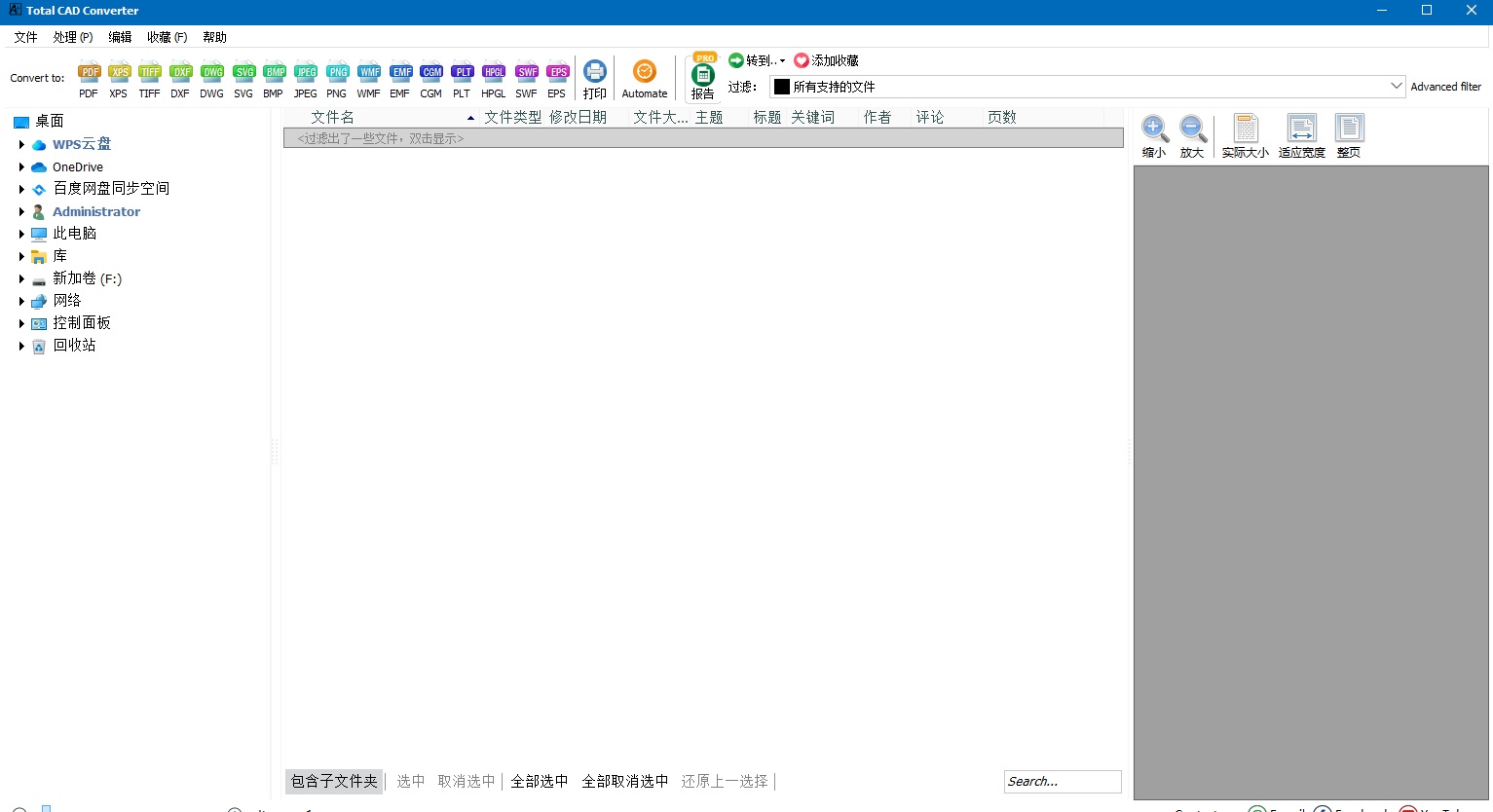Click the 打印 print icon
1493x812 pixels.
click(x=595, y=80)
